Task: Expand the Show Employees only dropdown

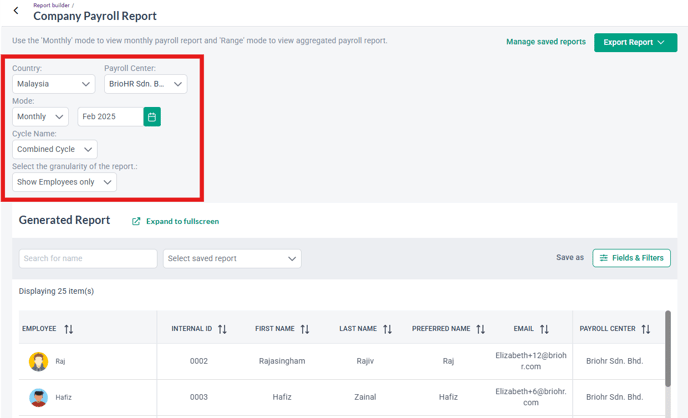Action: click(64, 182)
